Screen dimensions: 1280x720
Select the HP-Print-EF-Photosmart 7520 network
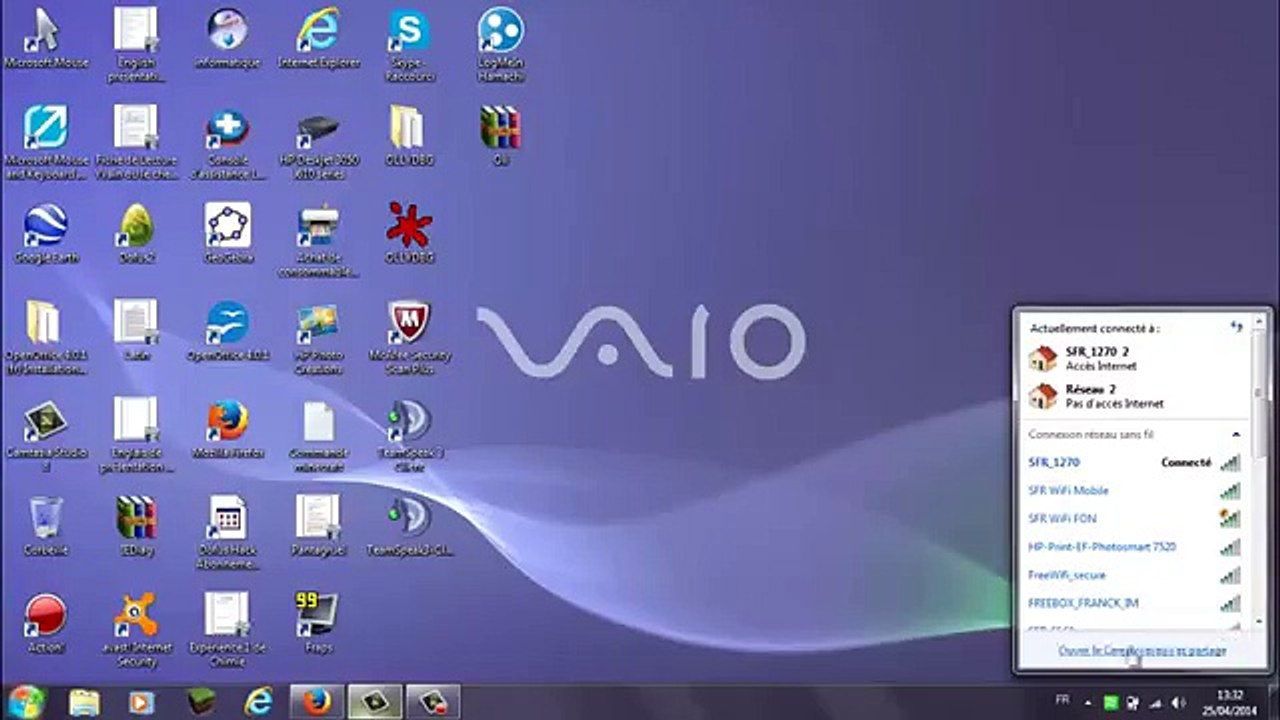coord(1134,547)
